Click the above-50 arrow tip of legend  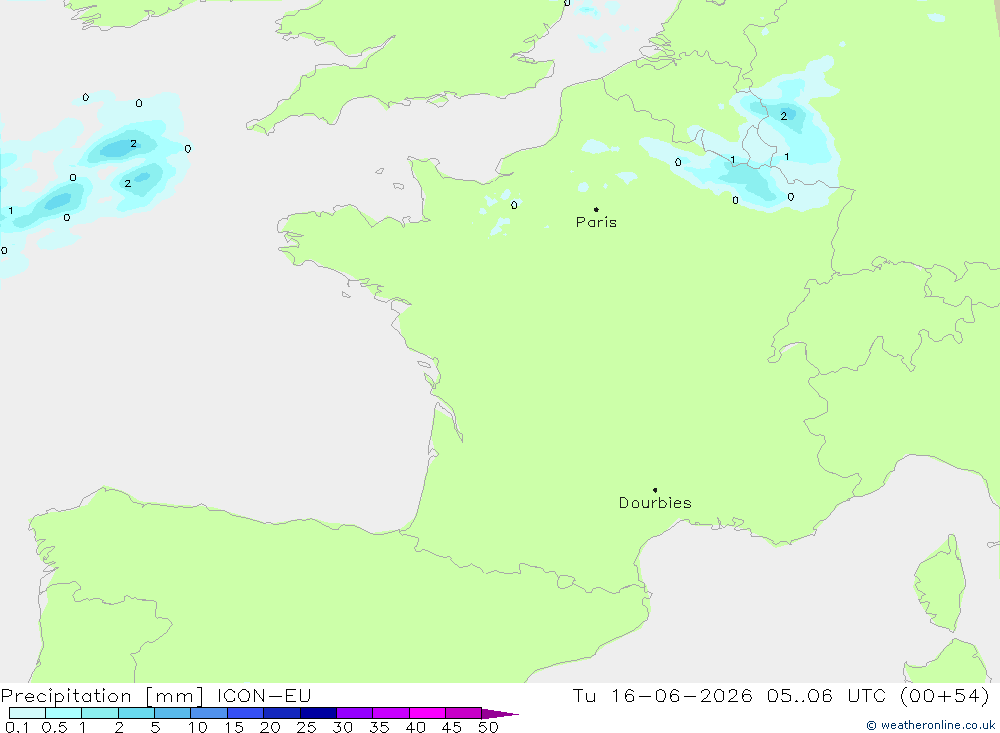(500, 714)
